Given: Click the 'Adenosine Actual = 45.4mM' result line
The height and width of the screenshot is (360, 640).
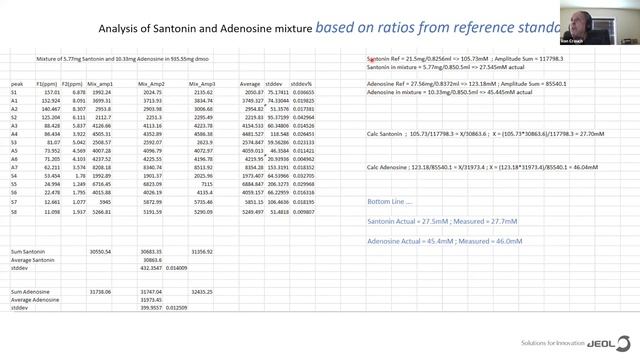Looking at the screenshot, I should pyautogui.click(x=444, y=241).
